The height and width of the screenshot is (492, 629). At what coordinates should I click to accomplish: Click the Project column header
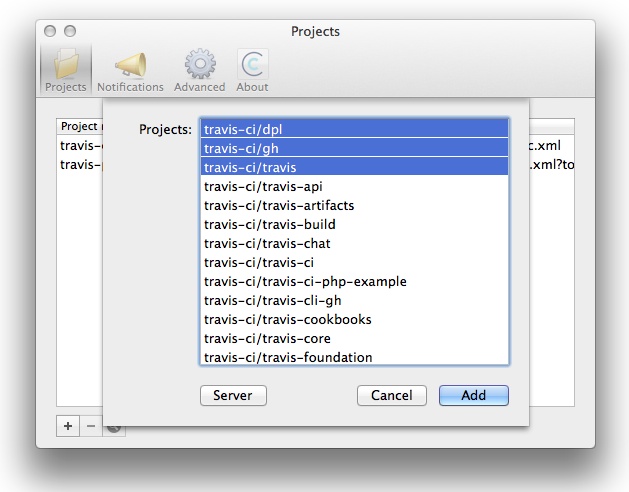[80, 126]
